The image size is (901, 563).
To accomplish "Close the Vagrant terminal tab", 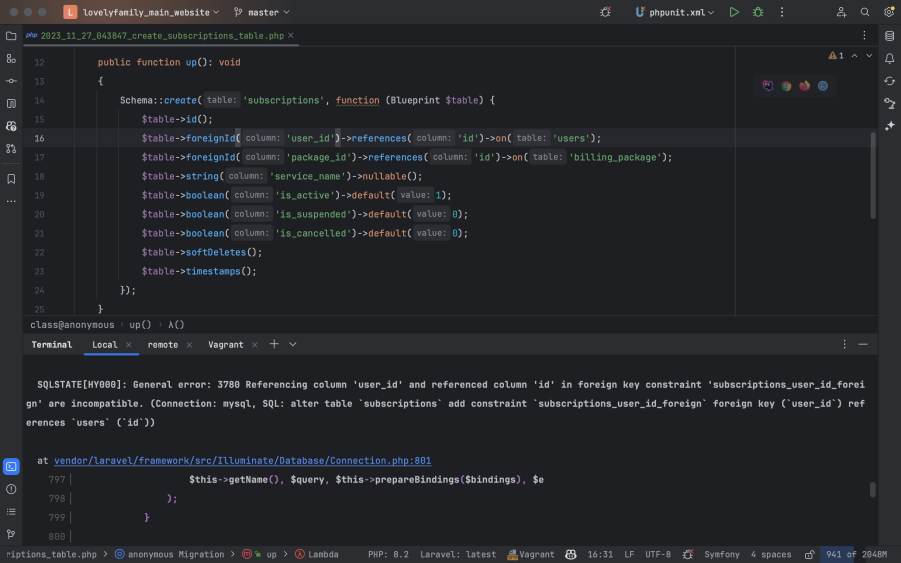I will point(255,345).
